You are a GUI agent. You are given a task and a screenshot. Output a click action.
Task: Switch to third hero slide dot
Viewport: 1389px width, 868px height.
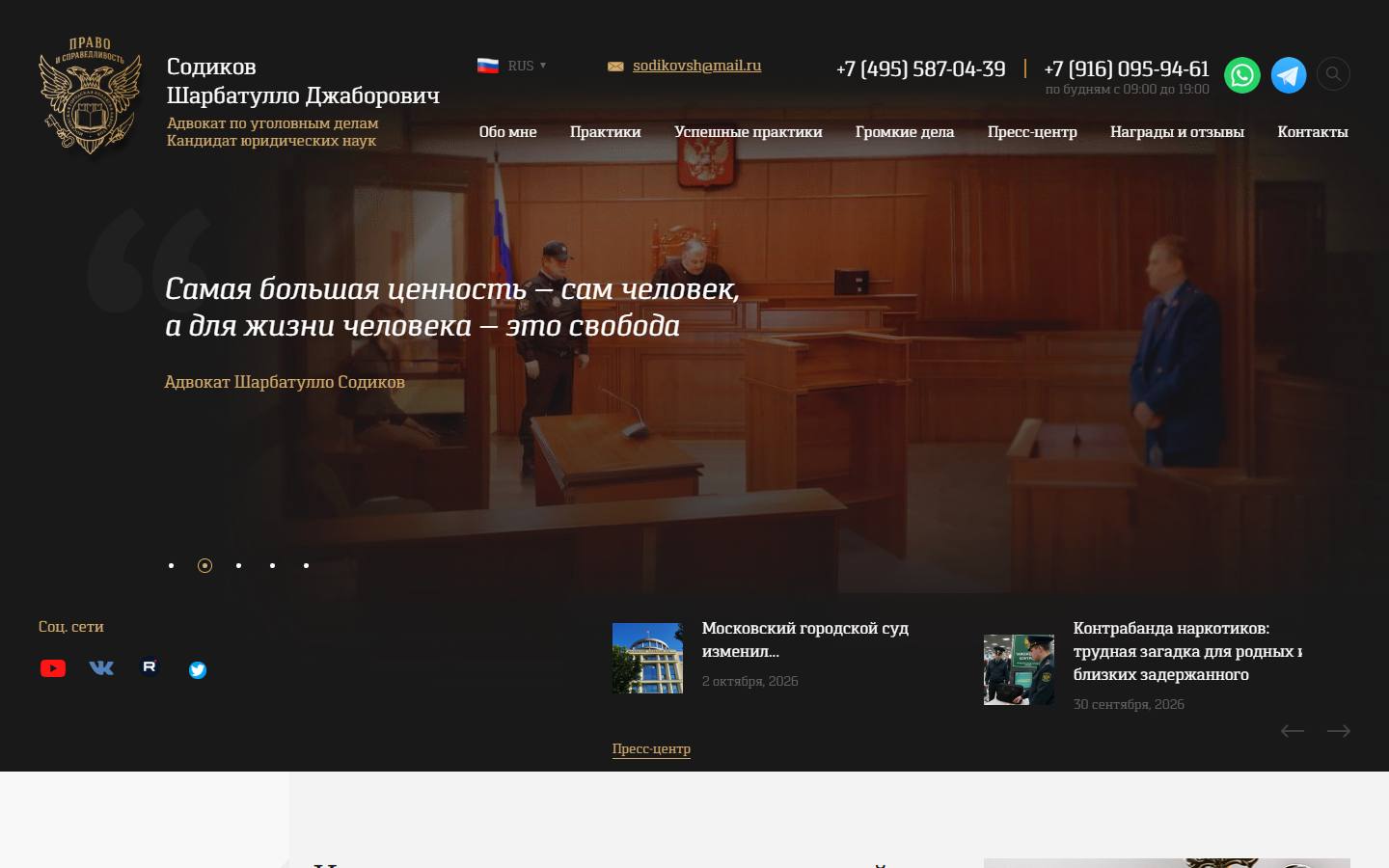238,565
